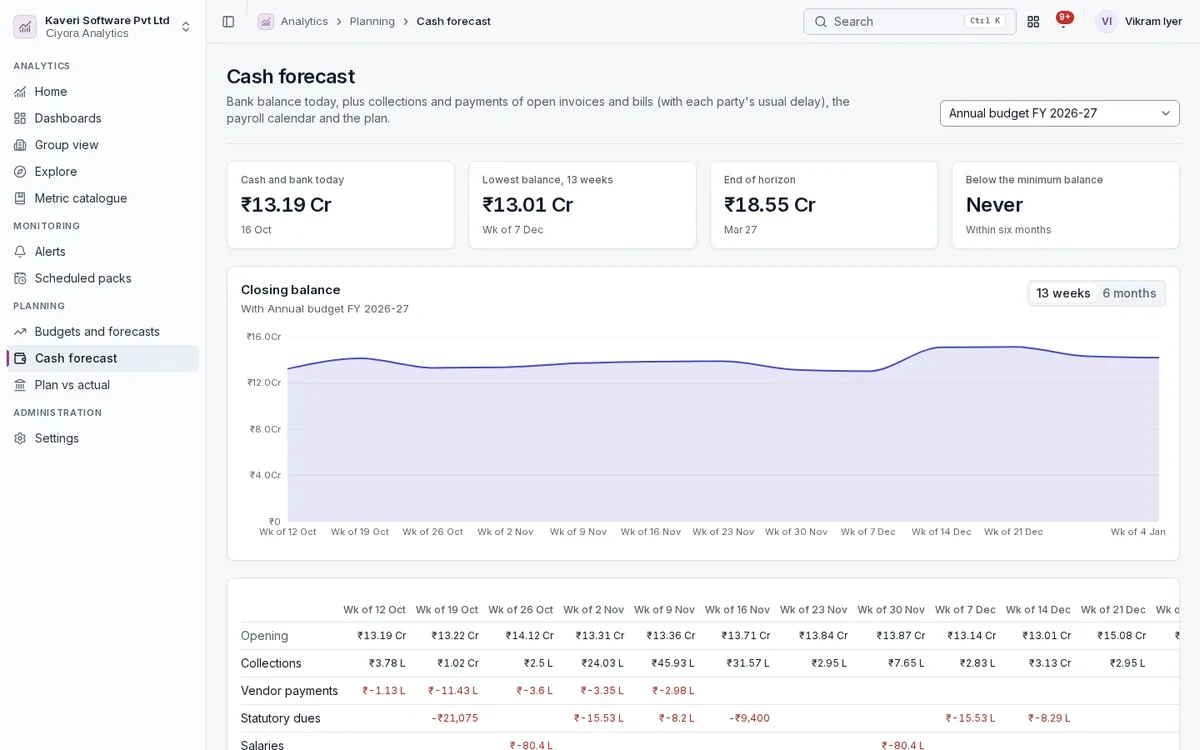Click the End of horizon ₹18.55 Cr value
Image resolution: width=1200 pixels, height=750 pixels.
coord(770,205)
